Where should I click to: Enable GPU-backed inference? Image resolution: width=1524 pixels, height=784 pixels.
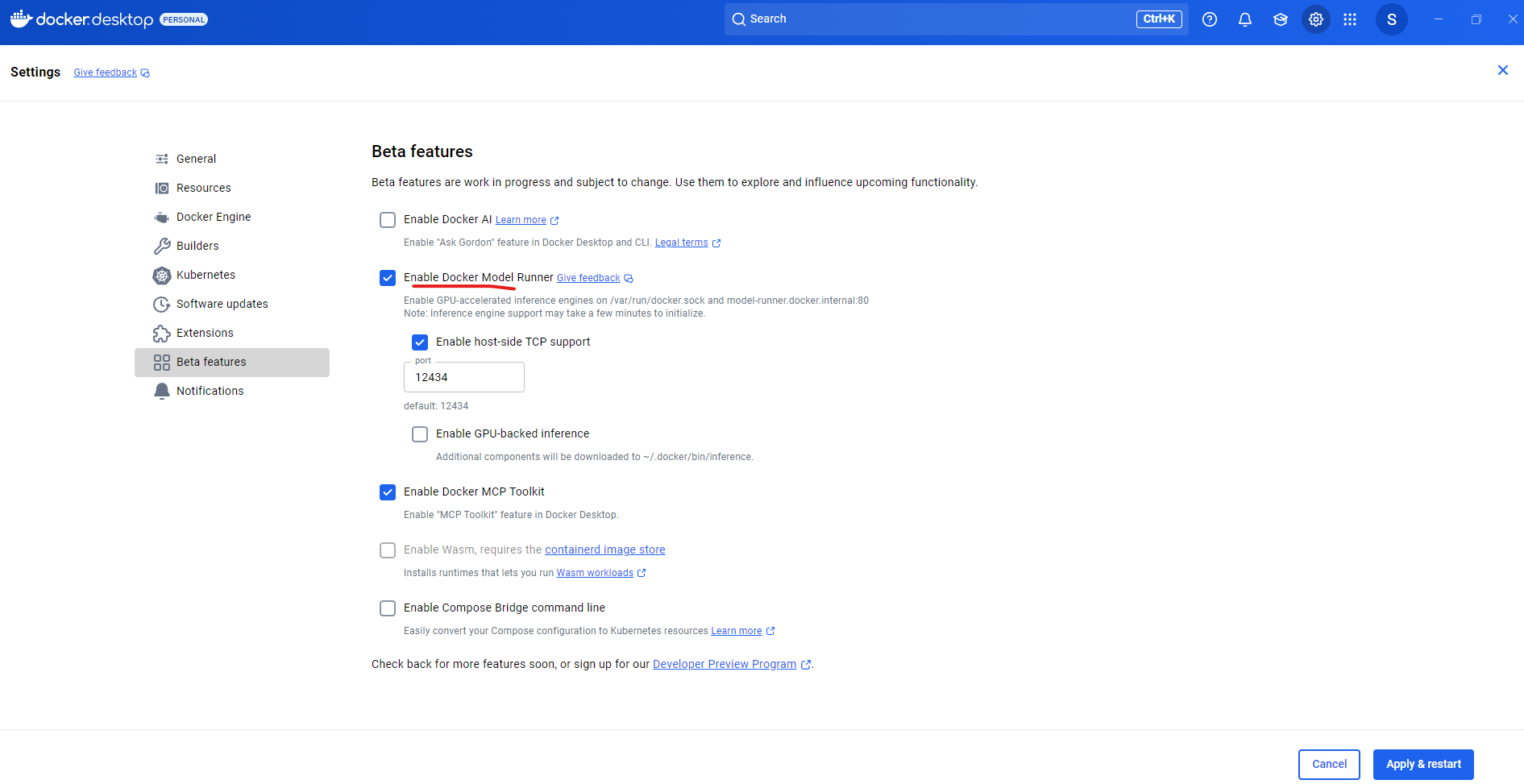tap(420, 433)
